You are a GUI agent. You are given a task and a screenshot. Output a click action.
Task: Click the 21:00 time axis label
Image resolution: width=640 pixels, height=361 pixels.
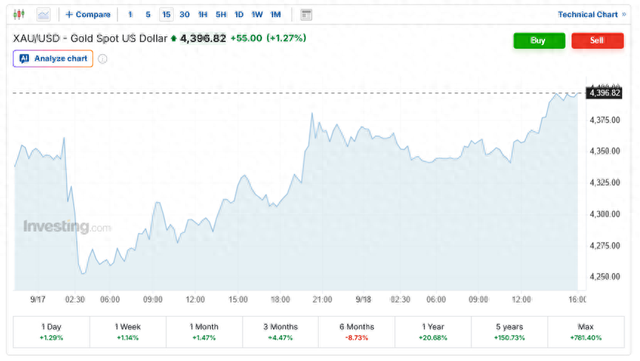[322, 300]
